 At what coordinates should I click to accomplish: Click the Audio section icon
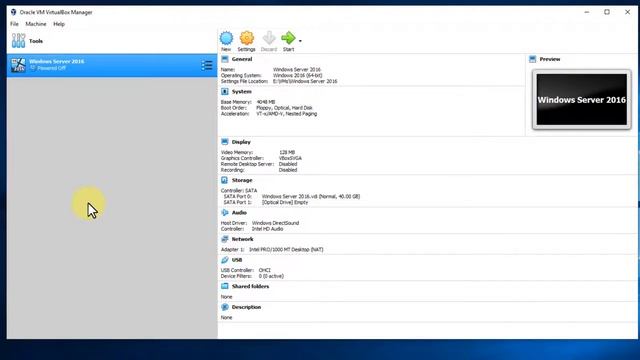tap(224, 213)
